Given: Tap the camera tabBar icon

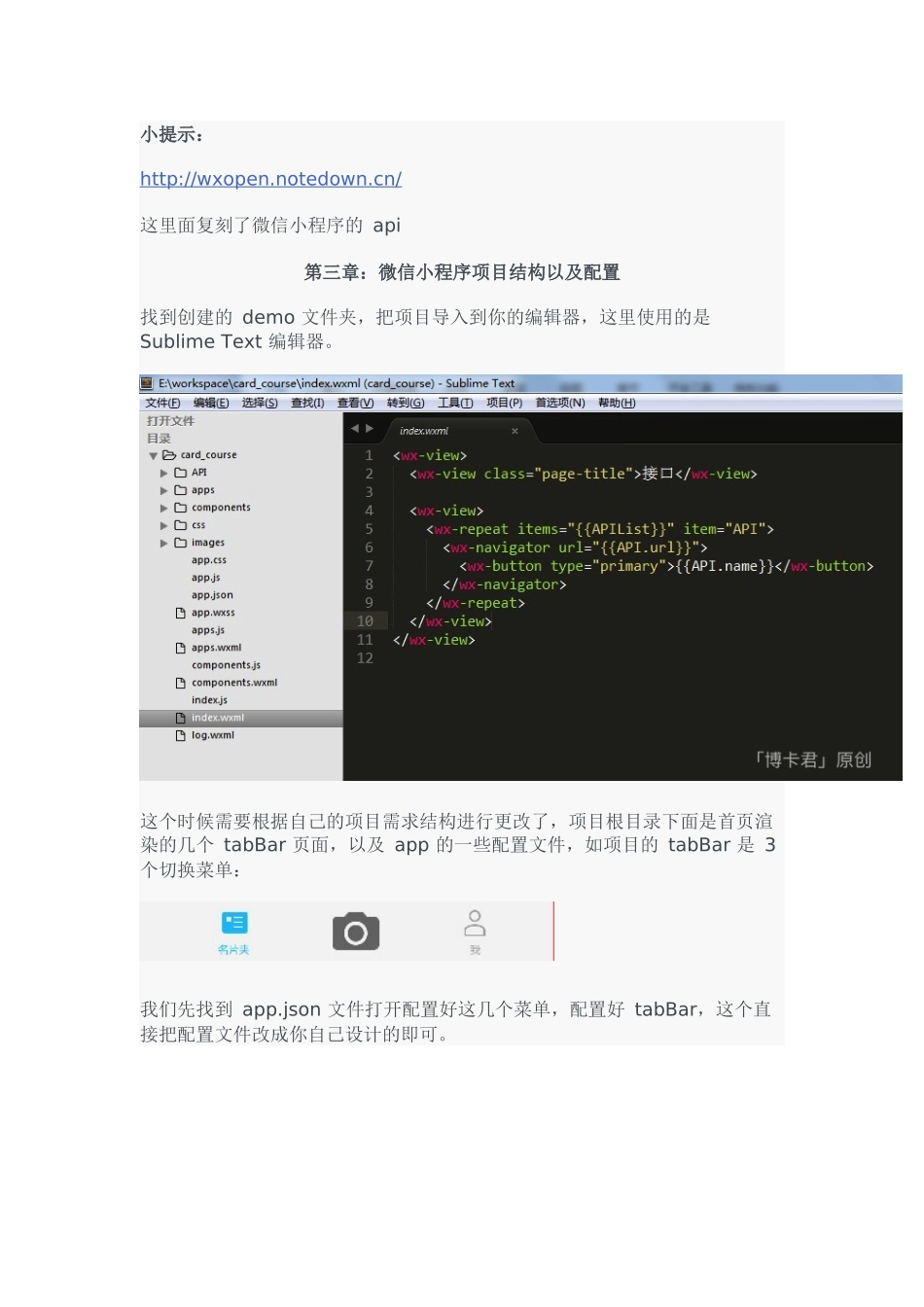Looking at the screenshot, I should pos(356,932).
